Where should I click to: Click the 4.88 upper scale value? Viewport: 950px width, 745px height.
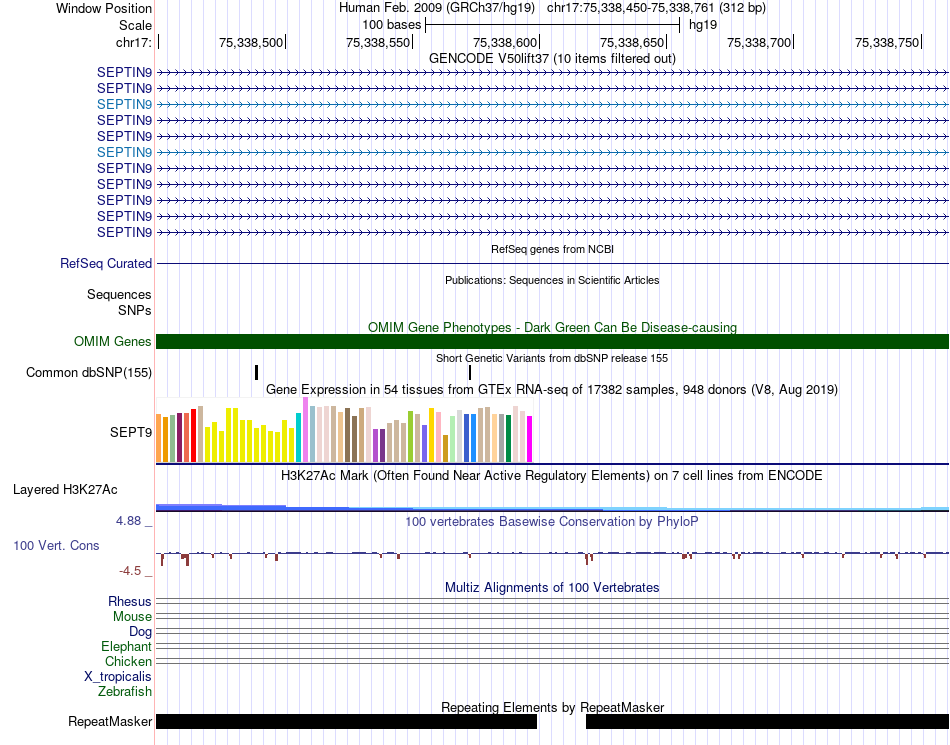click(128, 521)
